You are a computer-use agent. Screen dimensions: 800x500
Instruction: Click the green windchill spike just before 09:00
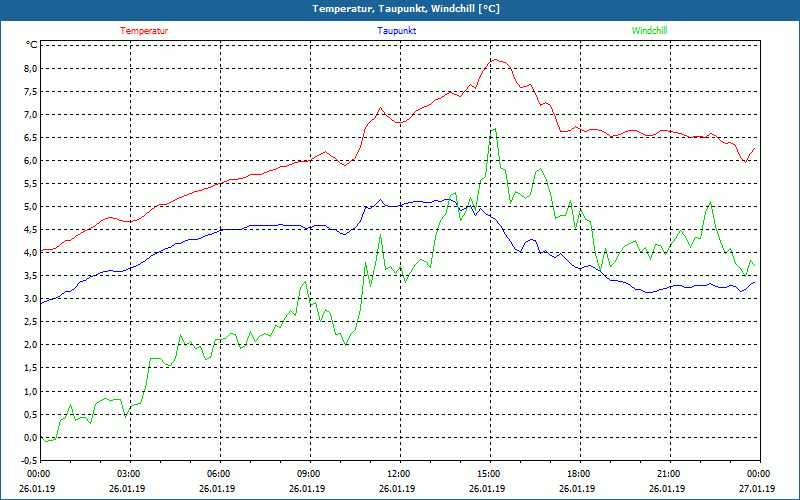coord(305,282)
